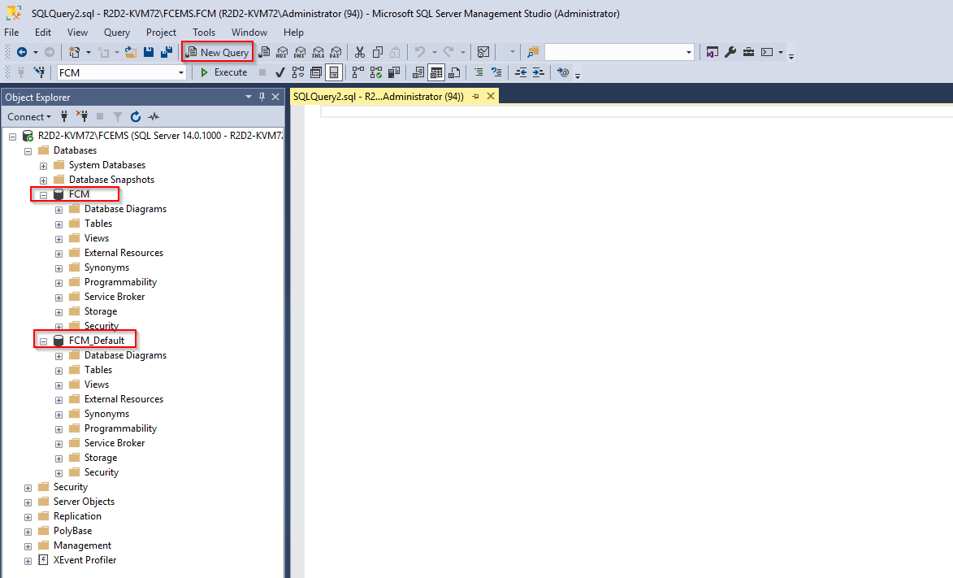Expand Tables under FCM database
Image resolution: width=953 pixels, height=578 pixels.
click(59, 224)
